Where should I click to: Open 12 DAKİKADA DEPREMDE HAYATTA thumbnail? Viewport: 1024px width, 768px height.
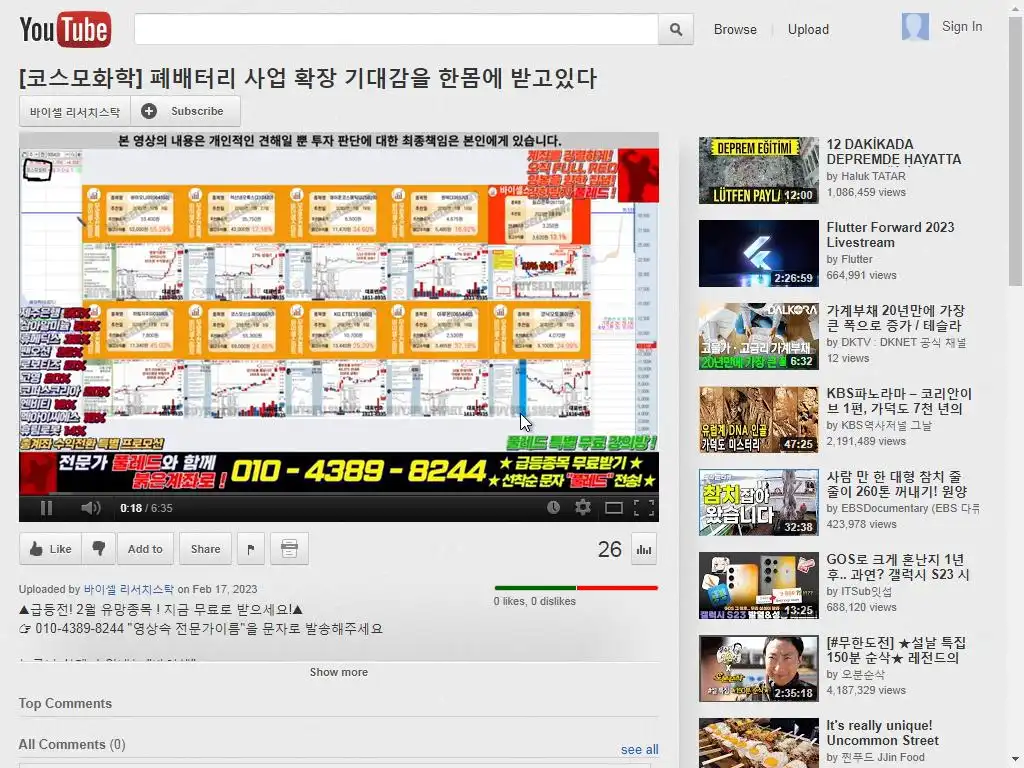click(x=758, y=170)
